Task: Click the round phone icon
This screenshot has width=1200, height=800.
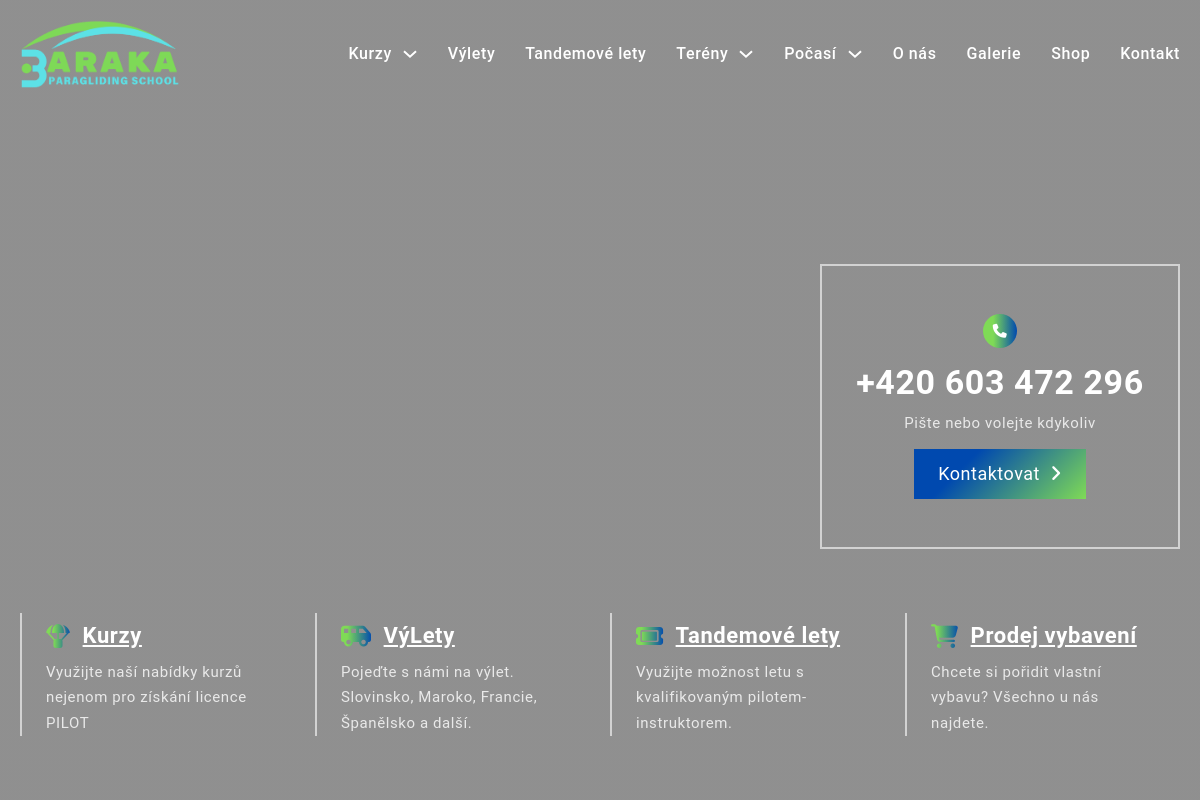Action: pyautogui.click(x=999, y=331)
